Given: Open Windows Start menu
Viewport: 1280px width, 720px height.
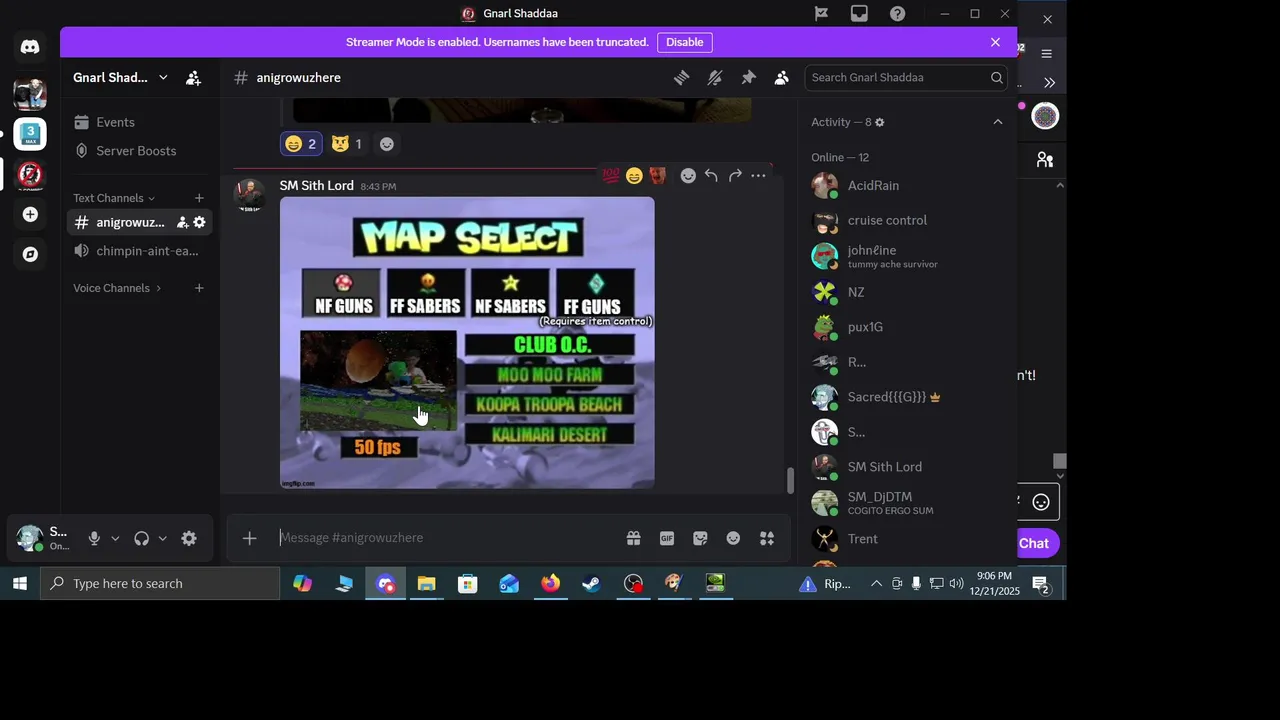Looking at the screenshot, I should (x=19, y=583).
